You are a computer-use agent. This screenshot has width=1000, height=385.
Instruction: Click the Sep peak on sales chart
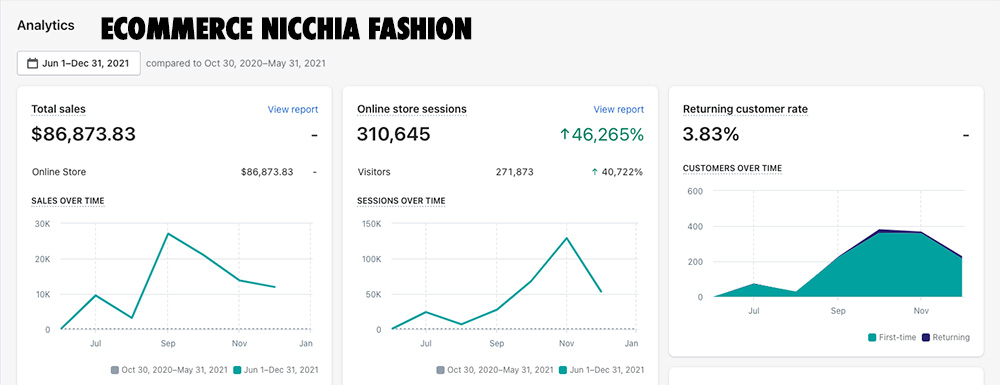(167, 233)
